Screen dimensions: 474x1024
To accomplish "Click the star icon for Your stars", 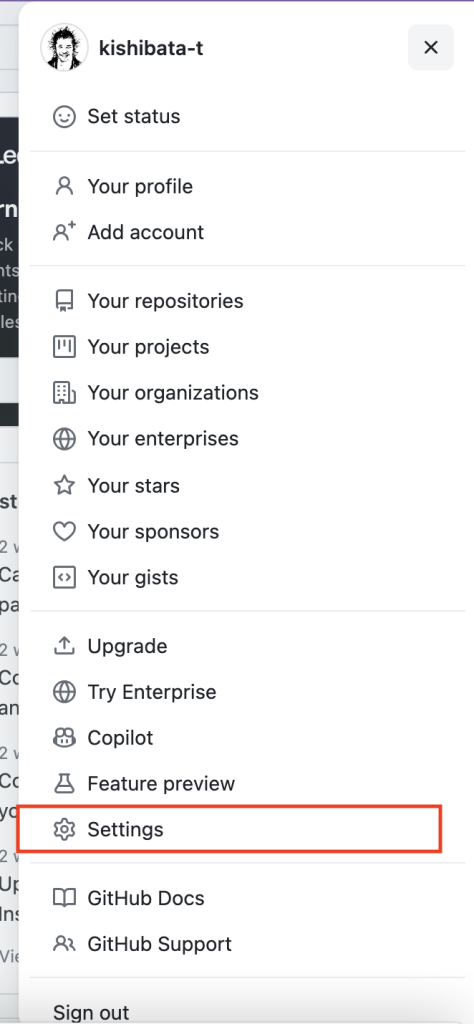I will tap(64, 485).
